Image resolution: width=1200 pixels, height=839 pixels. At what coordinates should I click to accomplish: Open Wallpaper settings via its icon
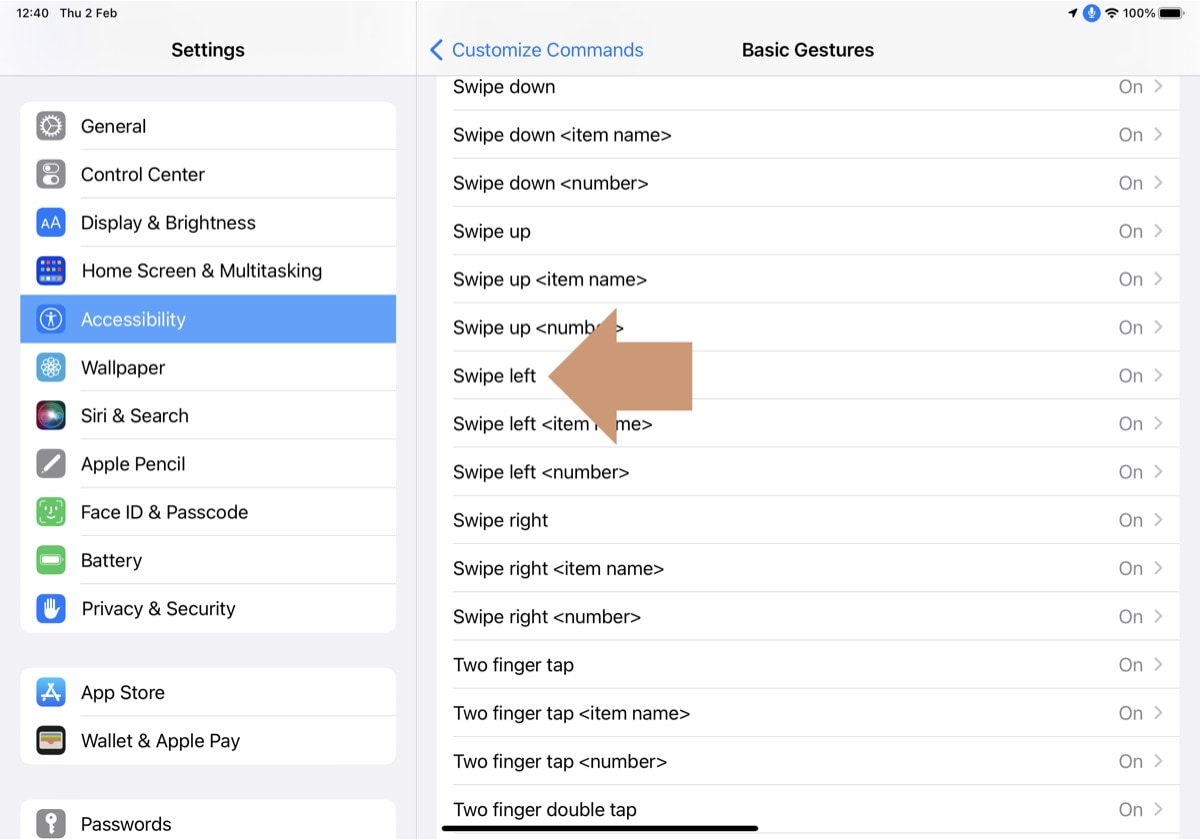tap(50, 367)
